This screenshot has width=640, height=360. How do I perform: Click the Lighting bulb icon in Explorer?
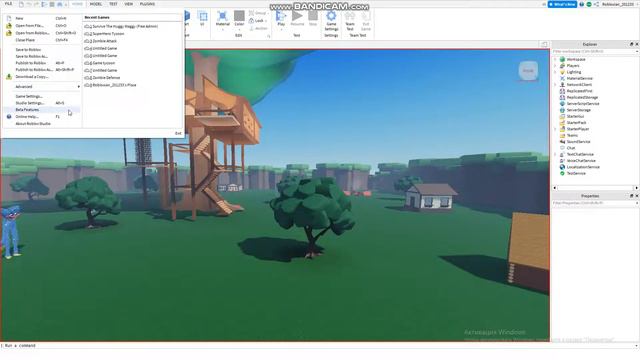[562, 72]
